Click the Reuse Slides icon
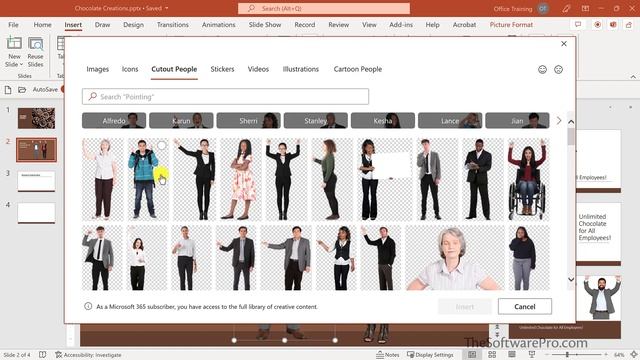Viewport: 640px width, 360px height. 36,43
